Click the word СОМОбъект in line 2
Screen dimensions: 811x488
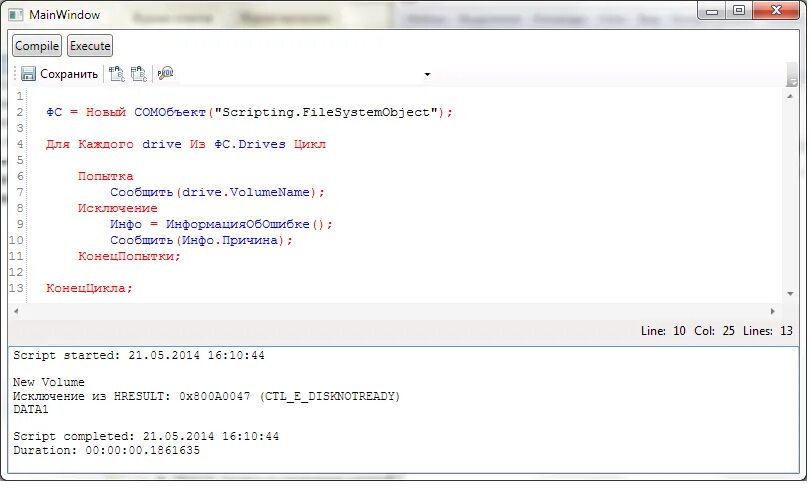pyautogui.click(x=170, y=113)
